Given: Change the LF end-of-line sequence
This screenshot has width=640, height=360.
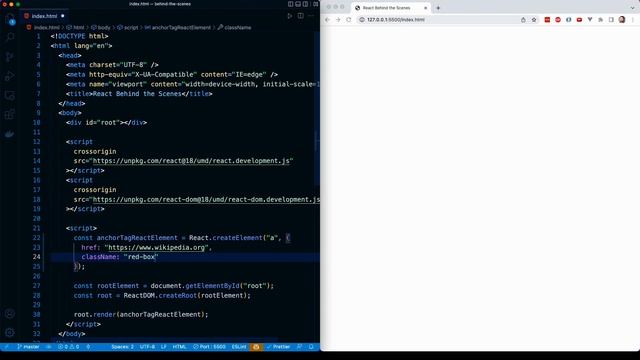Looking at the screenshot, I should tap(164, 347).
